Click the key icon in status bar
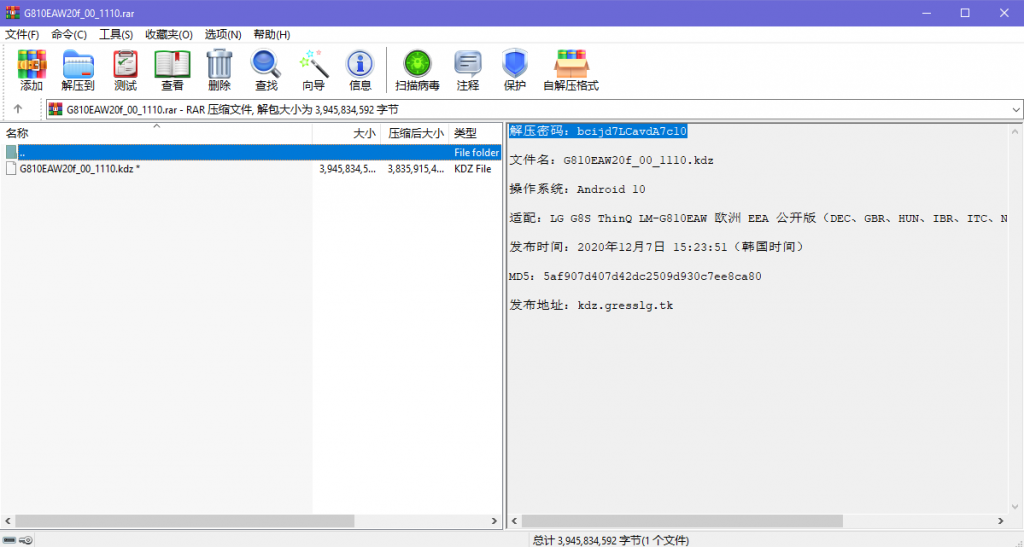1024x547 pixels. [26, 540]
